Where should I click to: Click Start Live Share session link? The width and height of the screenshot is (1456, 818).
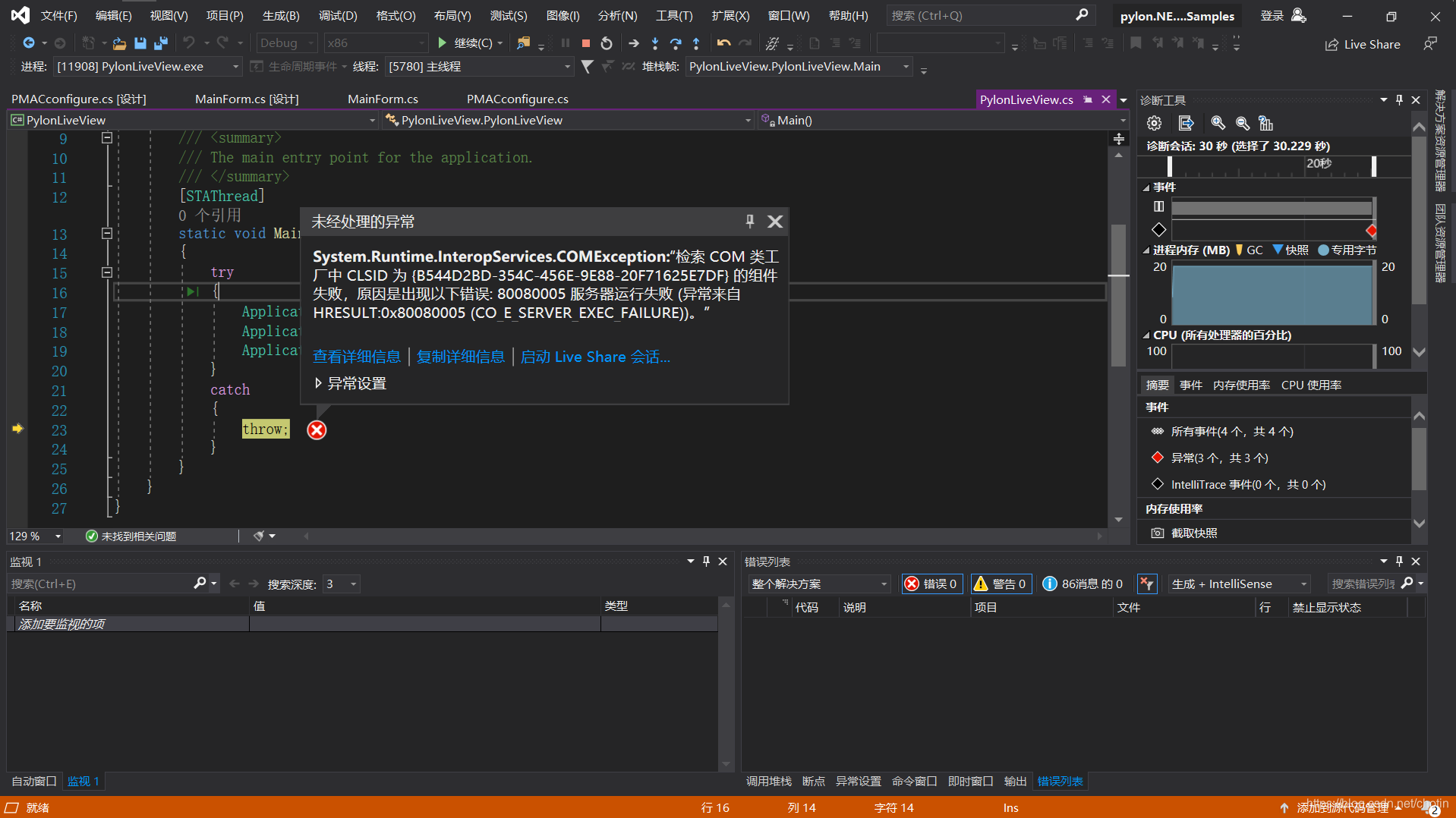click(x=595, y=357)
